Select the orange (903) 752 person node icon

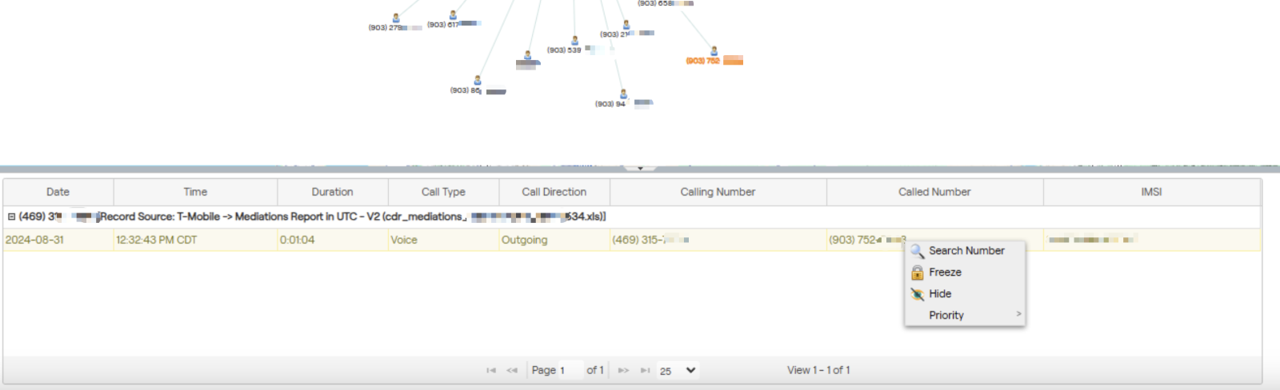point(714,51)
